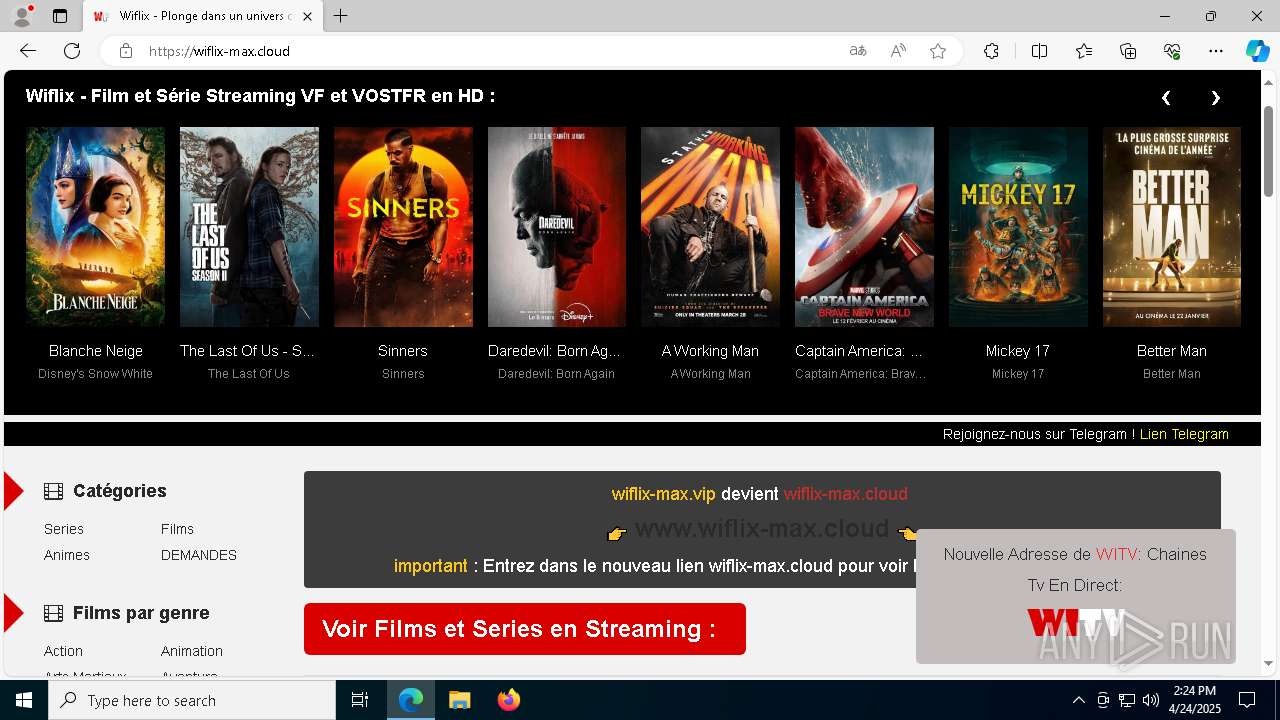Viewport: 1280px width, 720px height.
Task: Open the Blanche Neige poster
Action: click(95, 227)
